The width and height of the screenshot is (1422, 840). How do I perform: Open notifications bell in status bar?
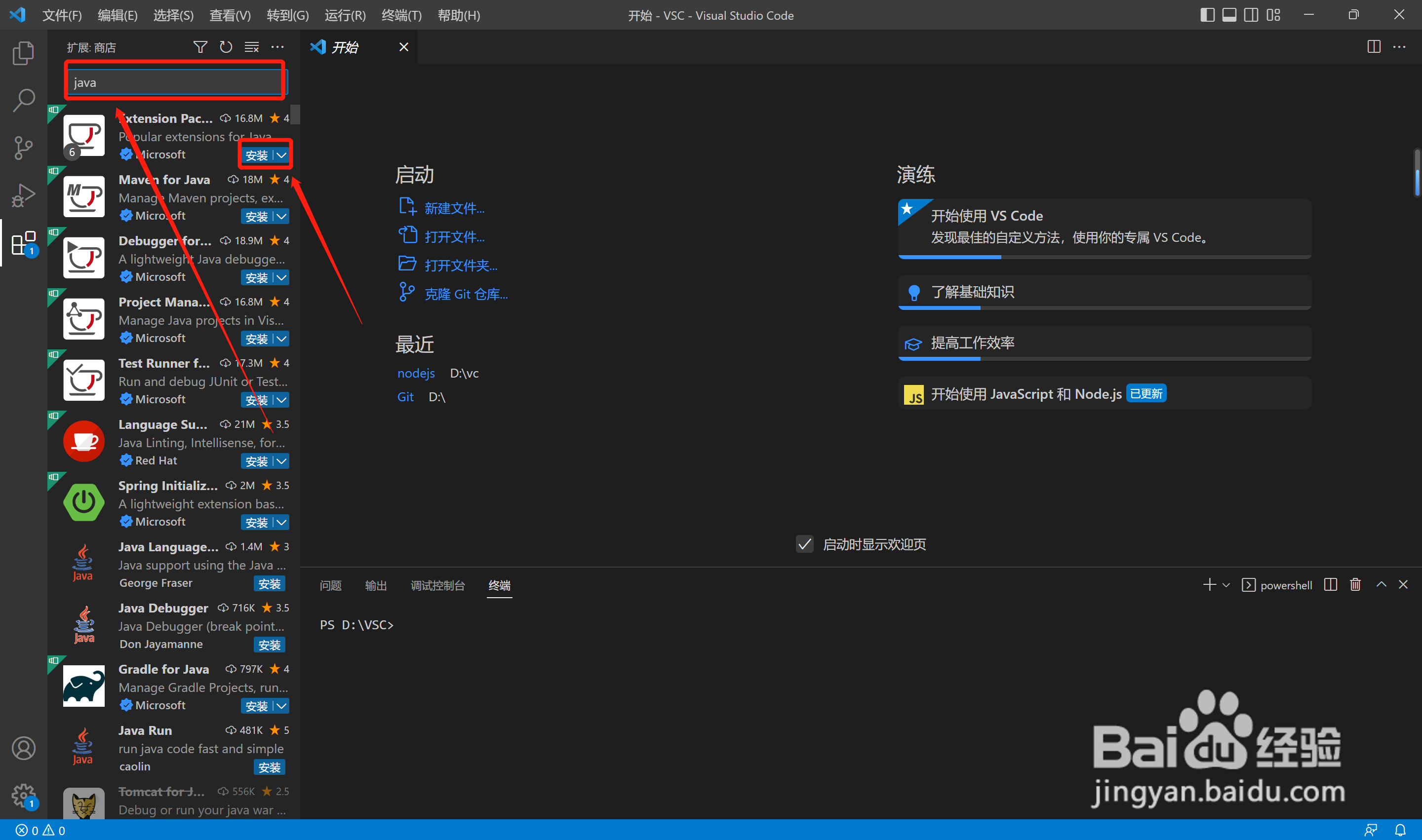(x=1400, y=831)
